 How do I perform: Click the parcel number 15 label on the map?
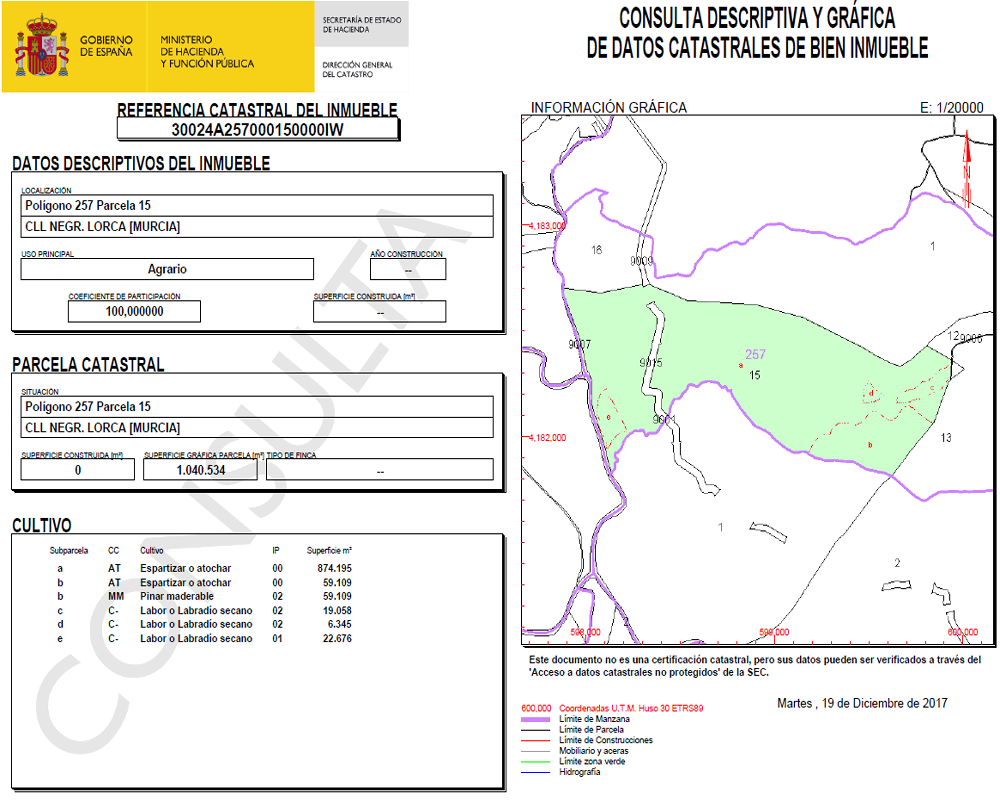pyautogui.click(x=755, y=375)
